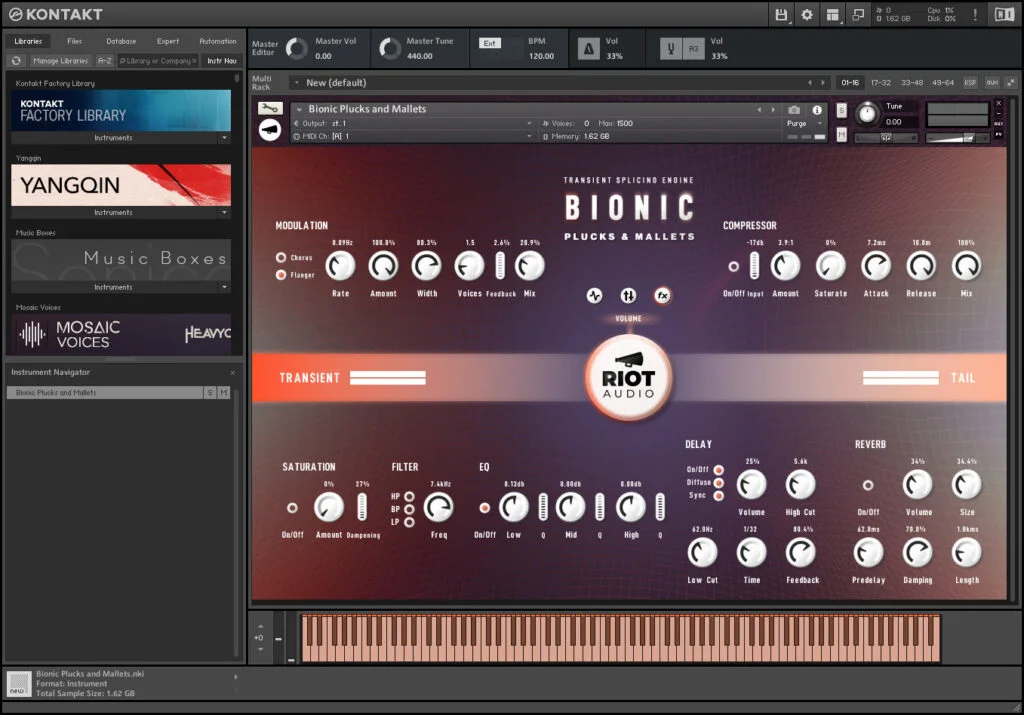Toggle the metronome icon

click(588, 49)
